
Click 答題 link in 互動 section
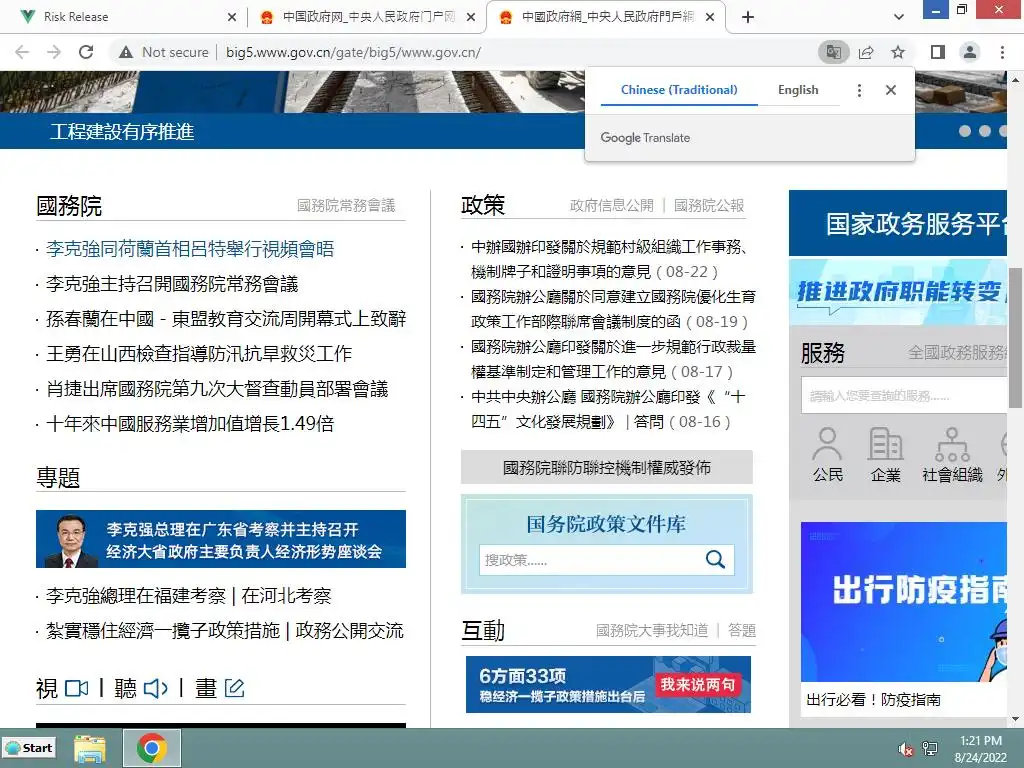(x=741, y=630)
